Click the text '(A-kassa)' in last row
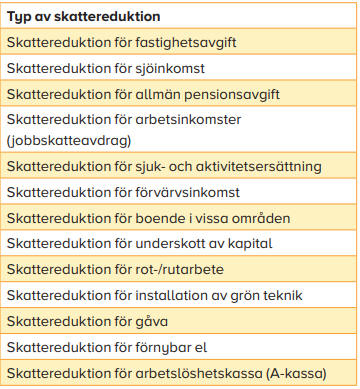The height and width of the screenshot is (389, 360). tap(296, 373)
